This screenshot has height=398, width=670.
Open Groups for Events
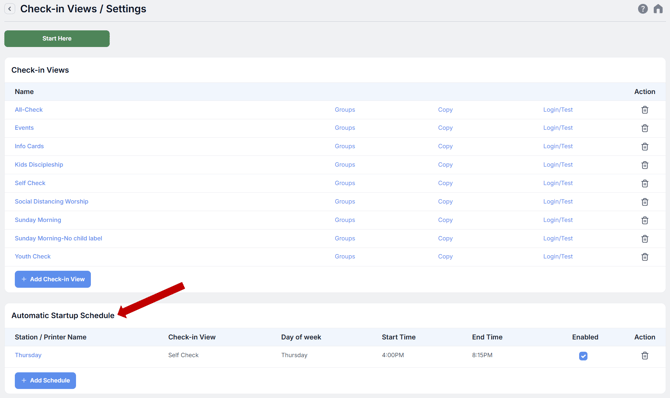pyautogui.click(x=345, y=127)
